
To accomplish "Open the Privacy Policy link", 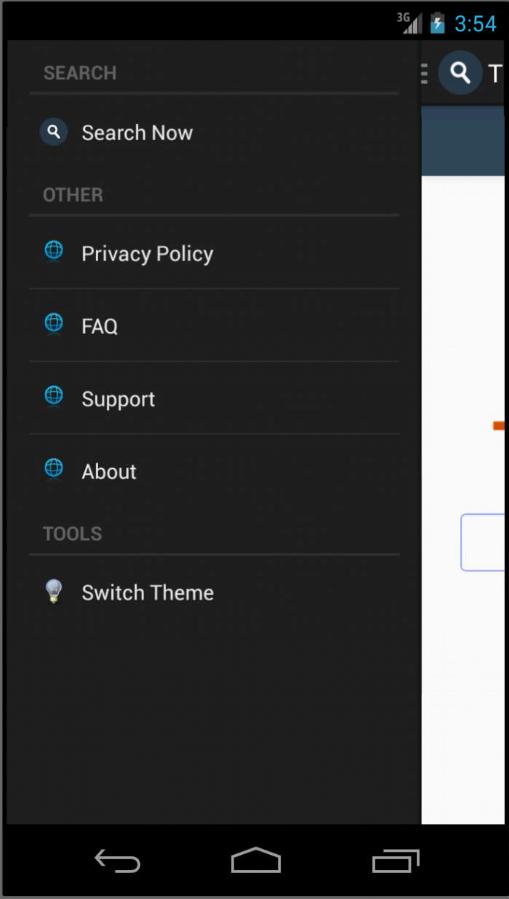I will click(x=214, y=253).
